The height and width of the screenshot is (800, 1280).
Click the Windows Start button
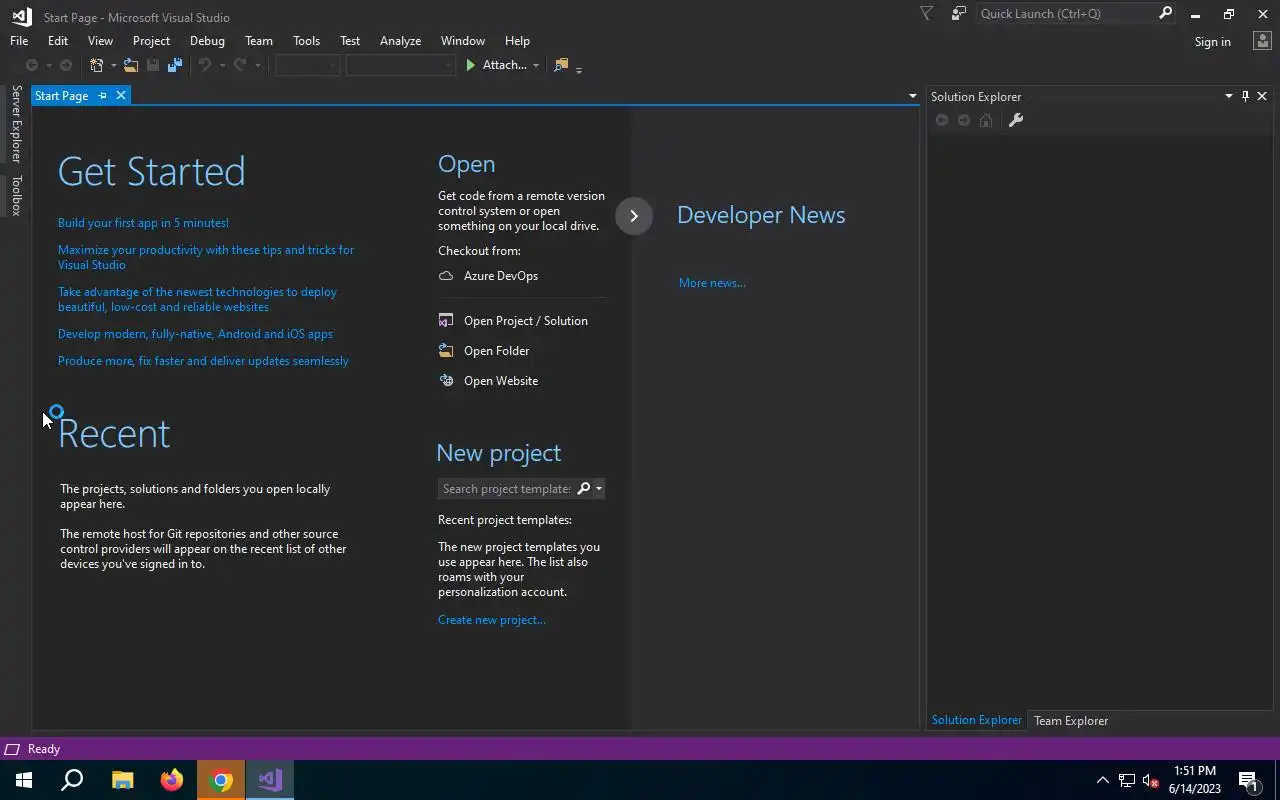tap(24, 780)
